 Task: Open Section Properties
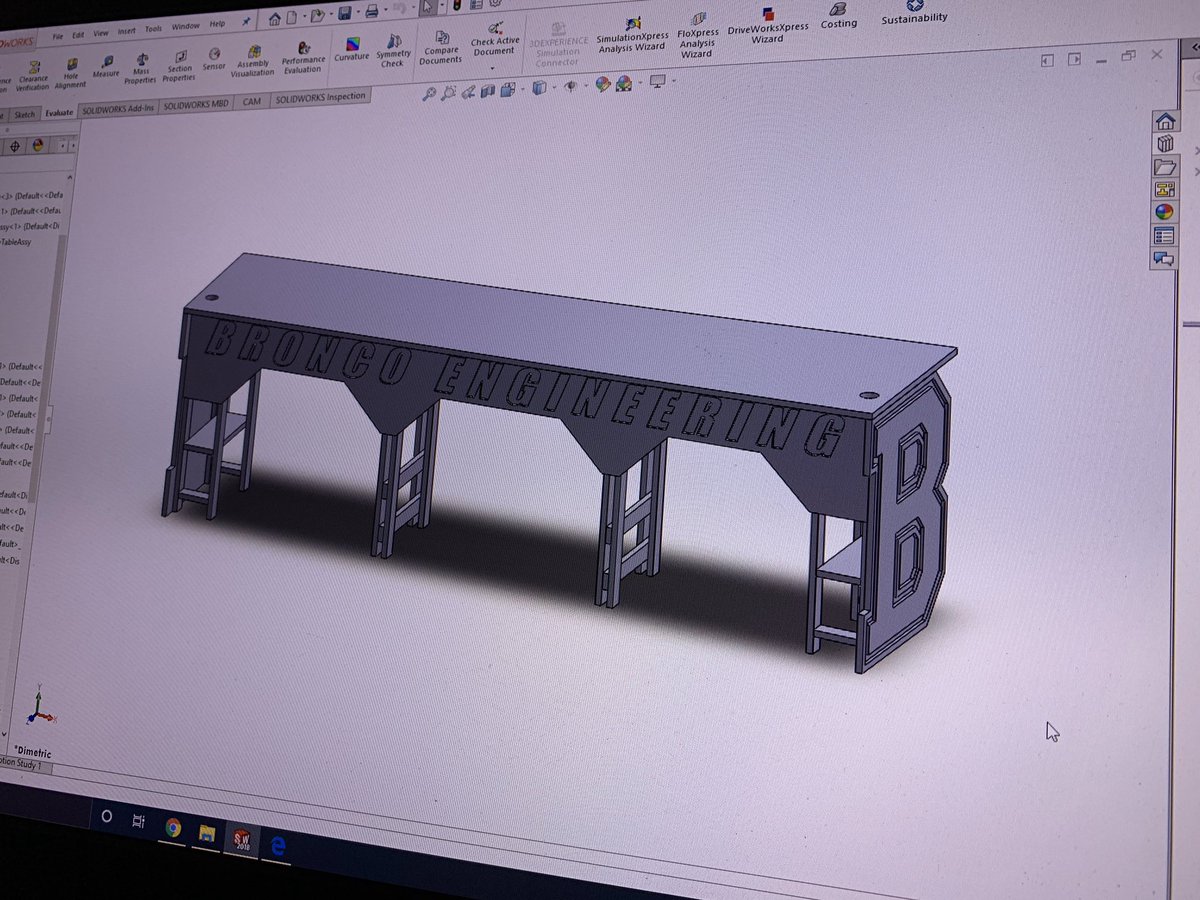click(180, 66)
